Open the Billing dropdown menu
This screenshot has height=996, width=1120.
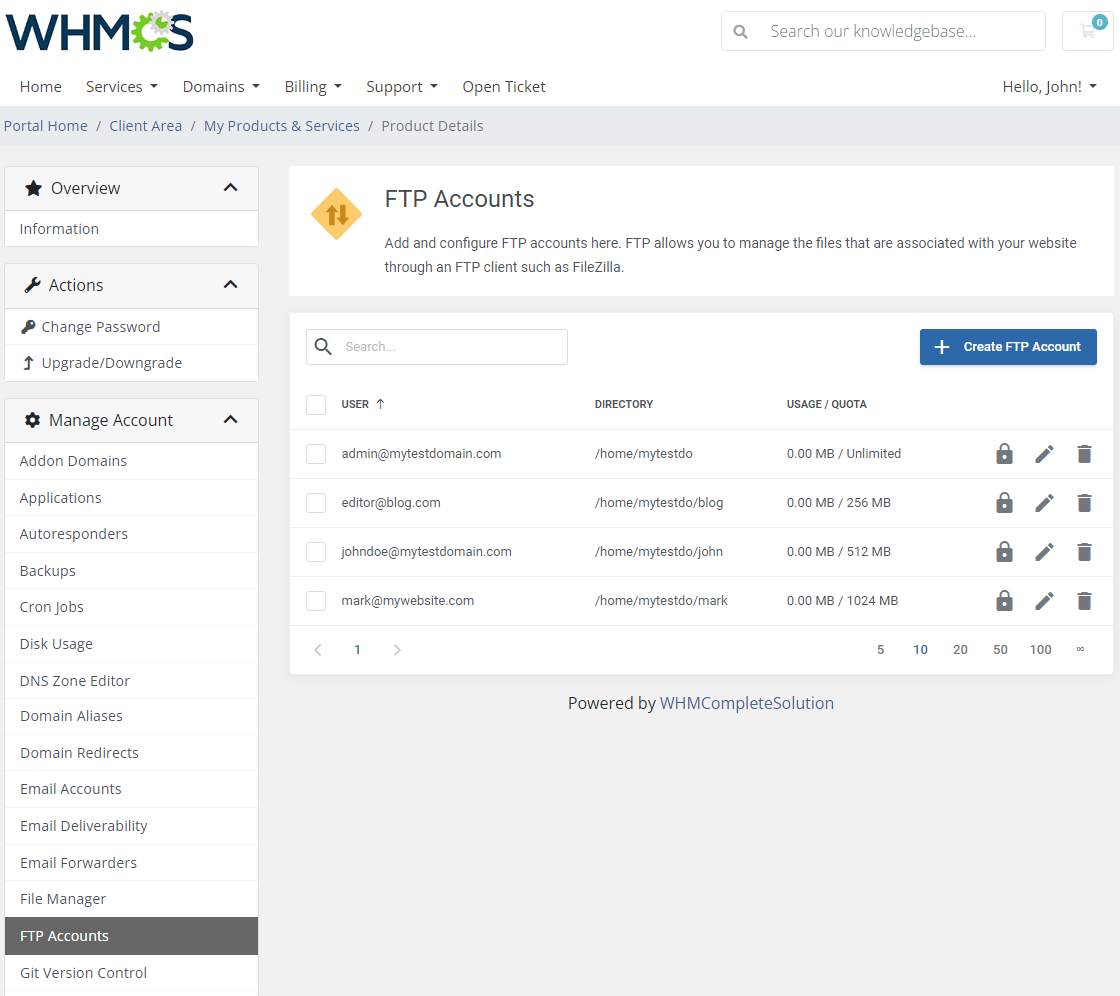point(313,86)
